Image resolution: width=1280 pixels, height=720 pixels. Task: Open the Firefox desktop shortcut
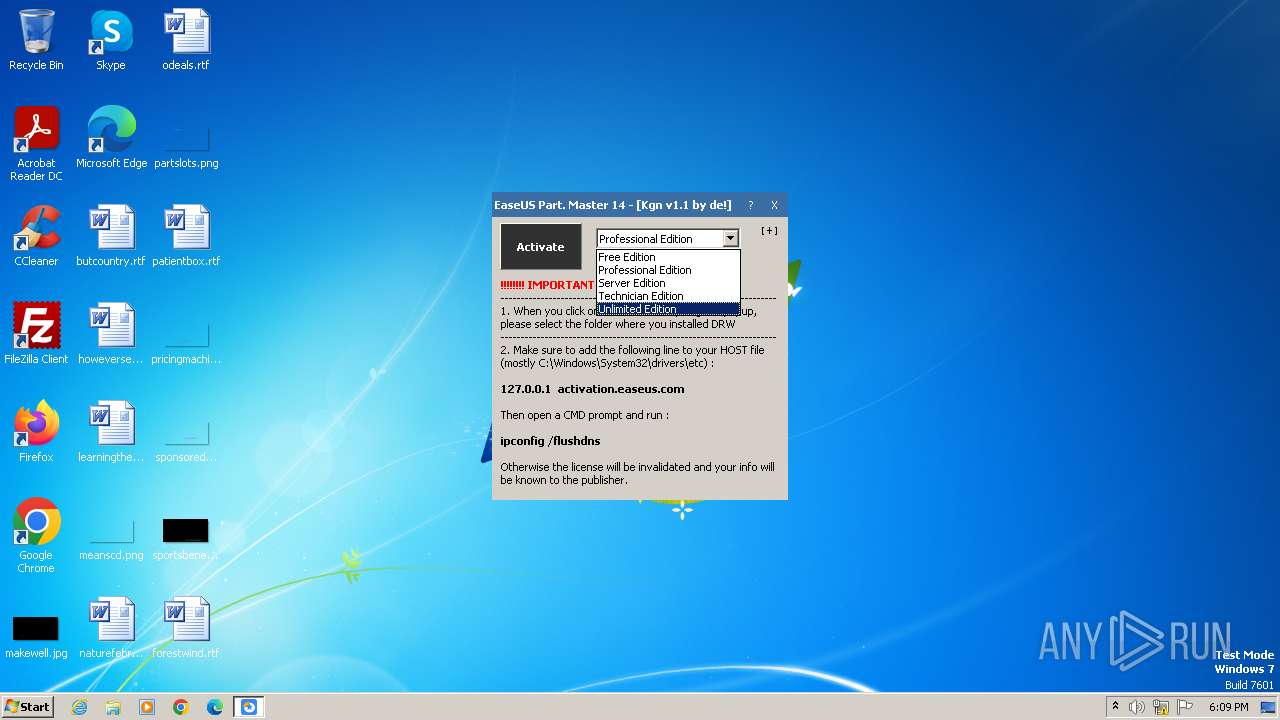36,432
